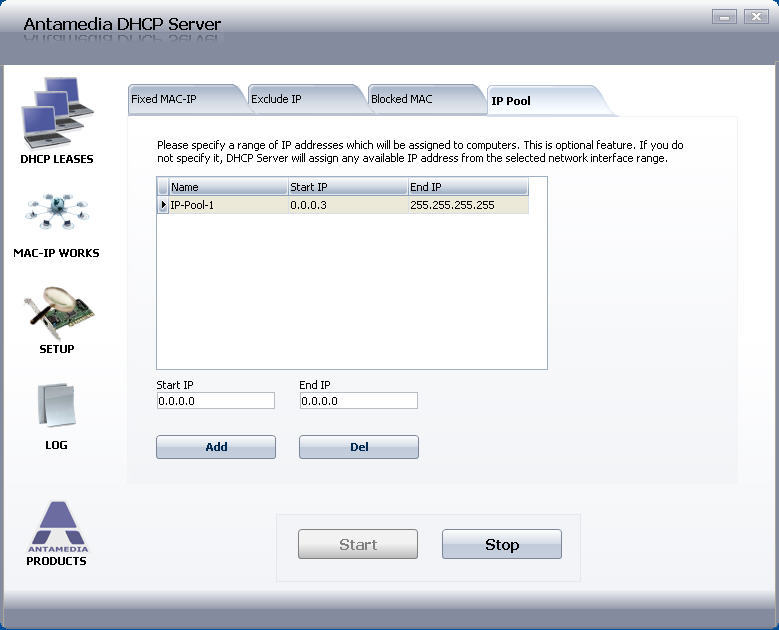Click the greyed-out Start button
Viewport: 779px width, 630px height.
click(x=358, y=545)
